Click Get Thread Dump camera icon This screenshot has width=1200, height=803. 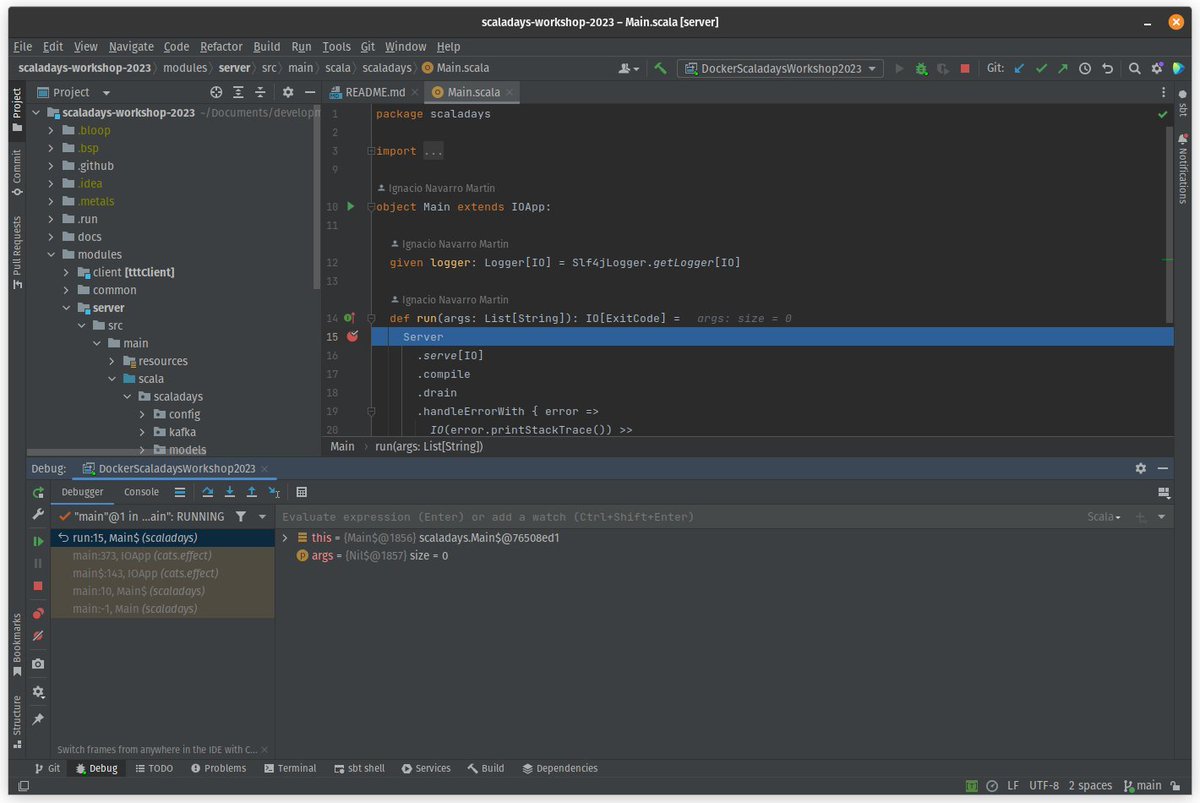coord(38,663)
